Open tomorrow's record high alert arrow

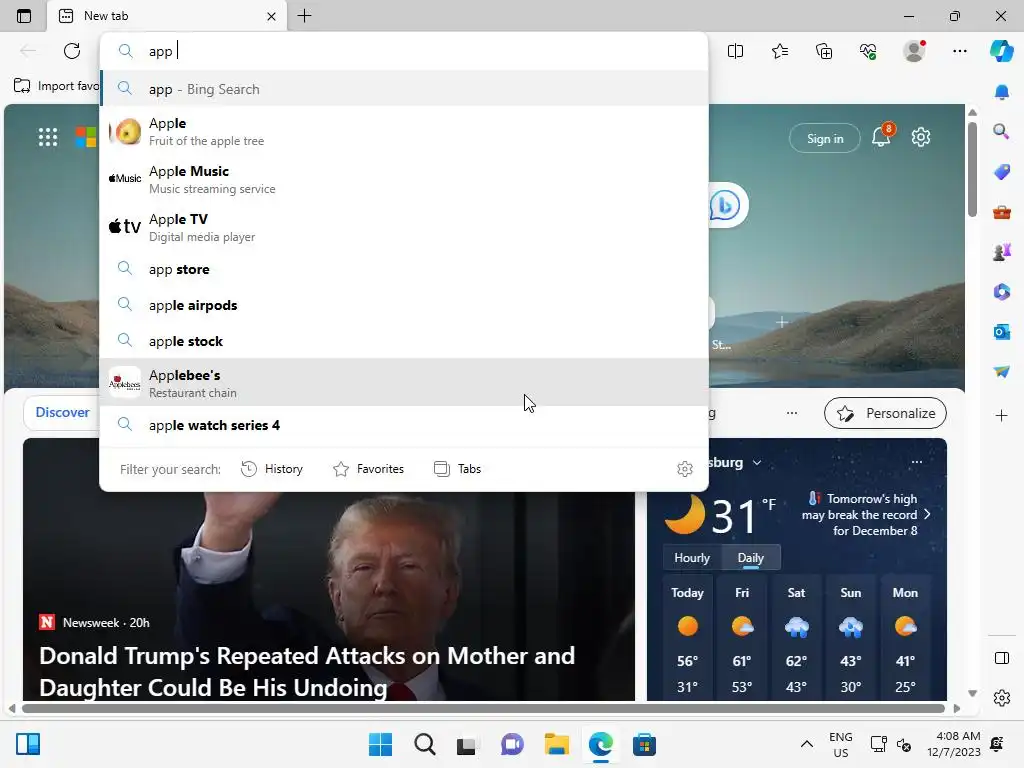[x=927, y=515]
